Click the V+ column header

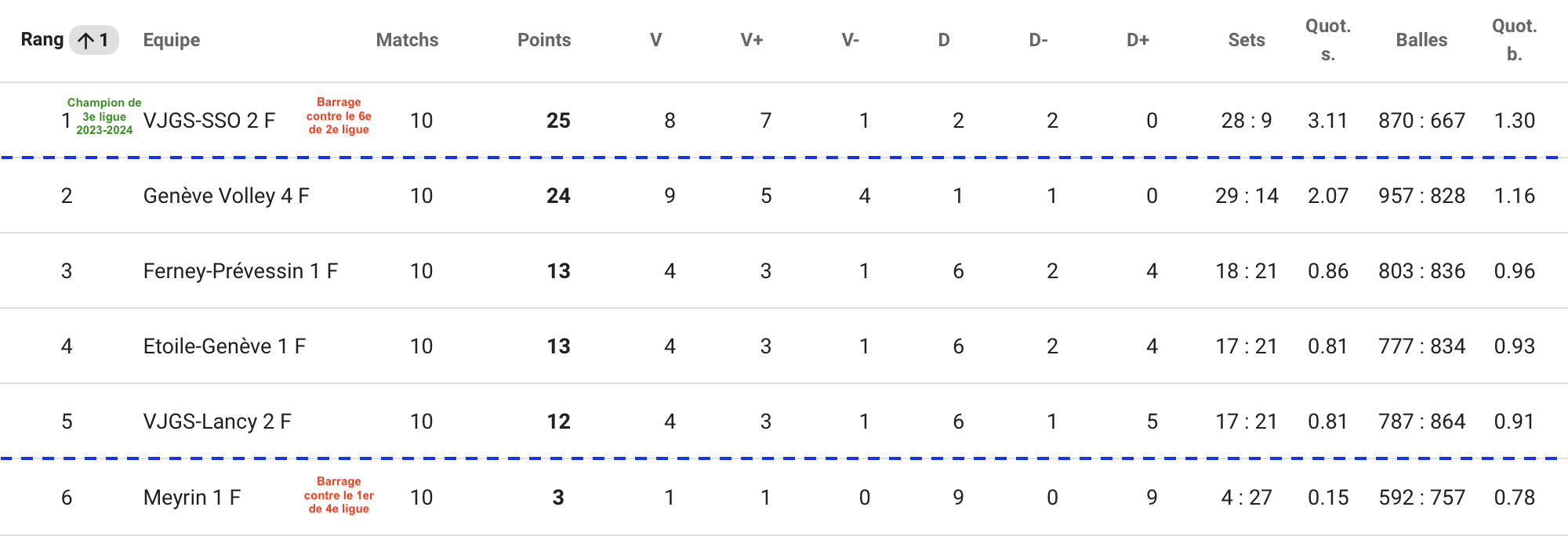752,40
